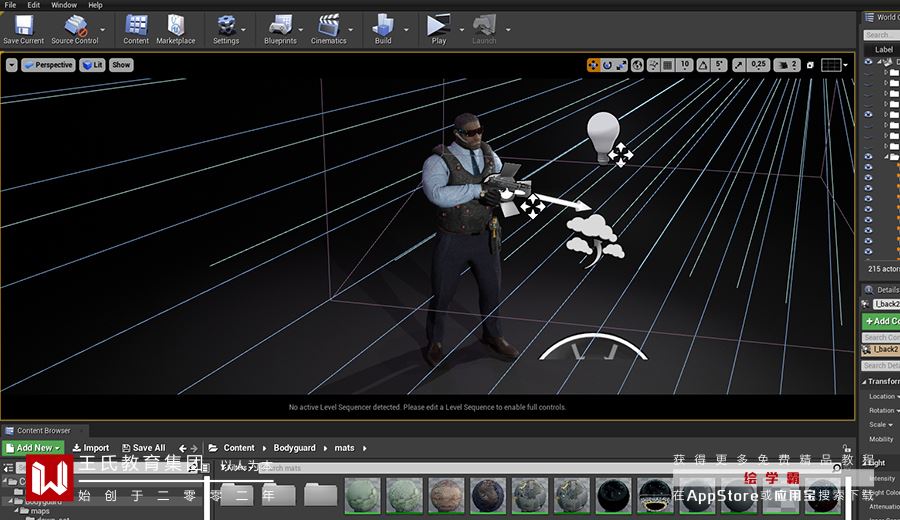Click the surface snapping icon
900x520 pixels.
(653, 65)
